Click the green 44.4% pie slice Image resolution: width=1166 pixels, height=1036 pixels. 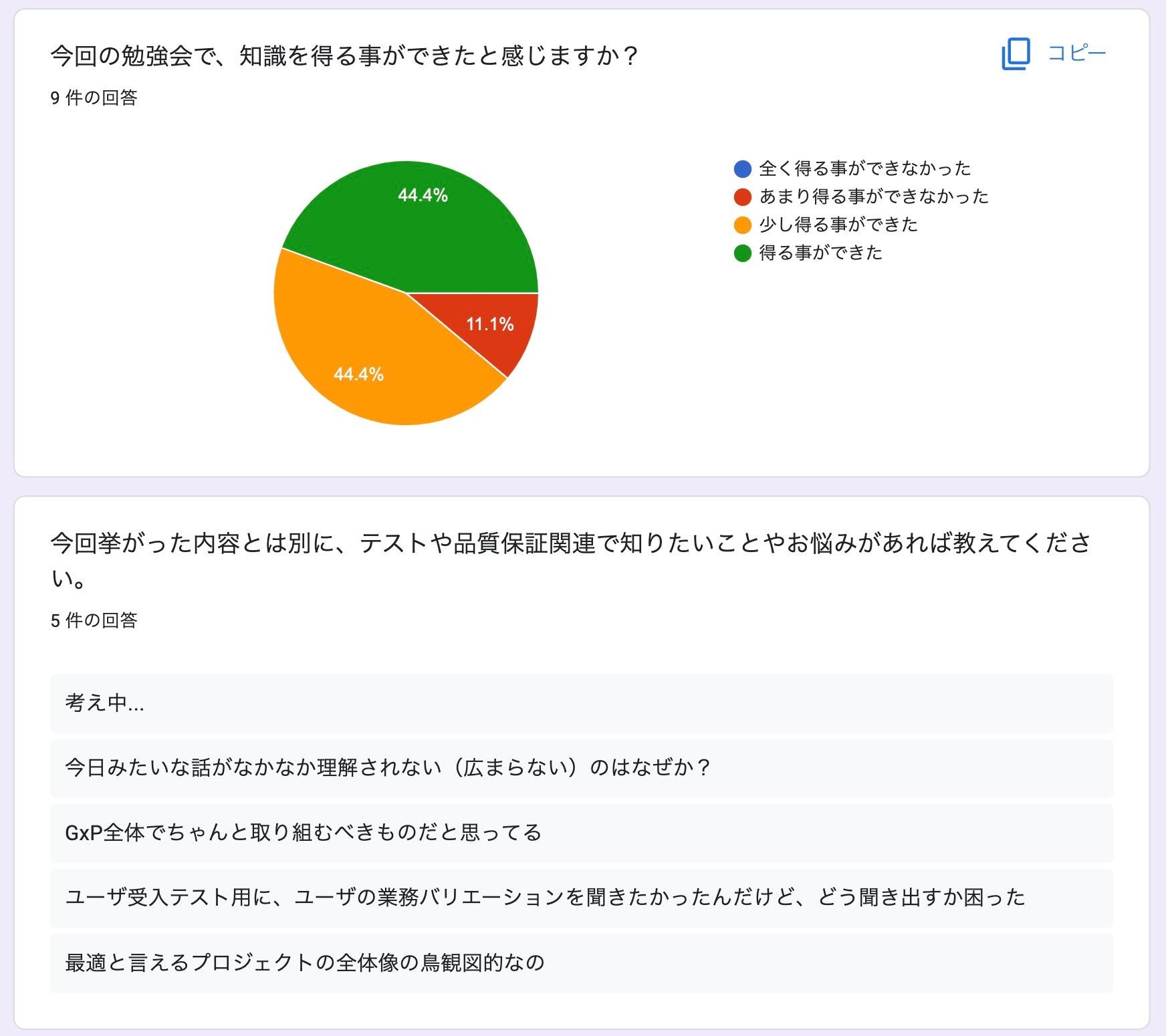(415, 221)
